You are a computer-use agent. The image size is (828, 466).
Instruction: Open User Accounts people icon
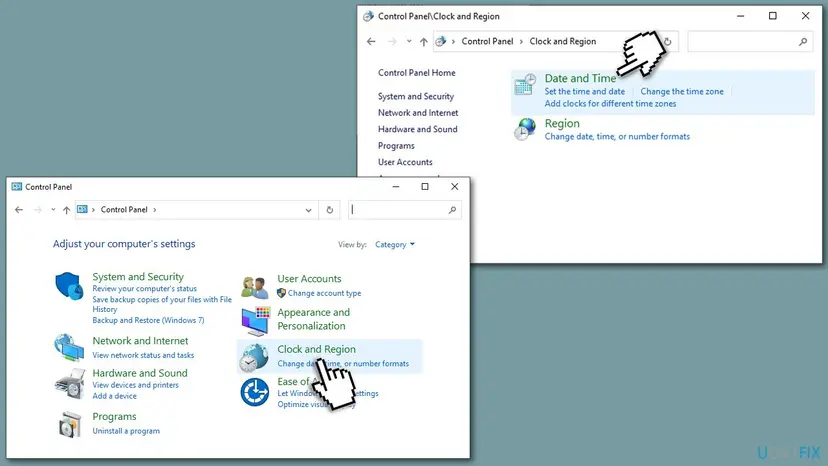click(x=255, y=287)
